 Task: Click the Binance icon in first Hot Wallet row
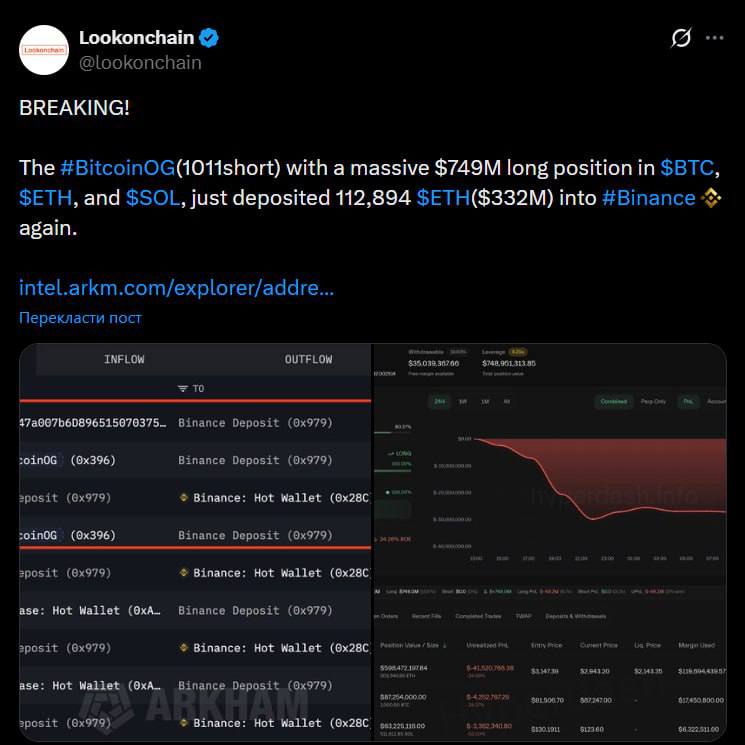[x=184, y=498]
